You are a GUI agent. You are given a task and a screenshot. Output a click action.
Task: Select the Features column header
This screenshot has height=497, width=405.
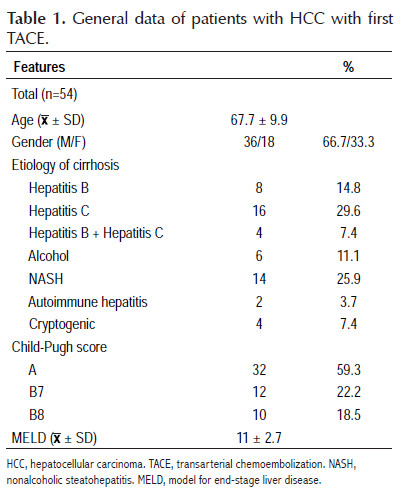pyautogui.click(x=39, y=67)
